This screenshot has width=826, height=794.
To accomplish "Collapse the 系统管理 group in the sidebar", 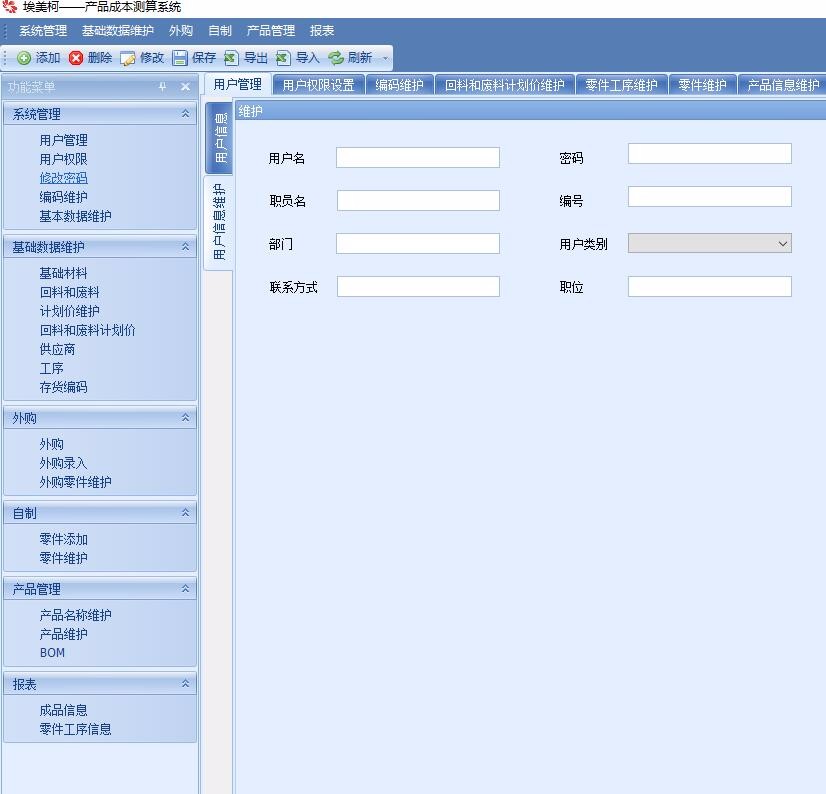I will [185, 114].
